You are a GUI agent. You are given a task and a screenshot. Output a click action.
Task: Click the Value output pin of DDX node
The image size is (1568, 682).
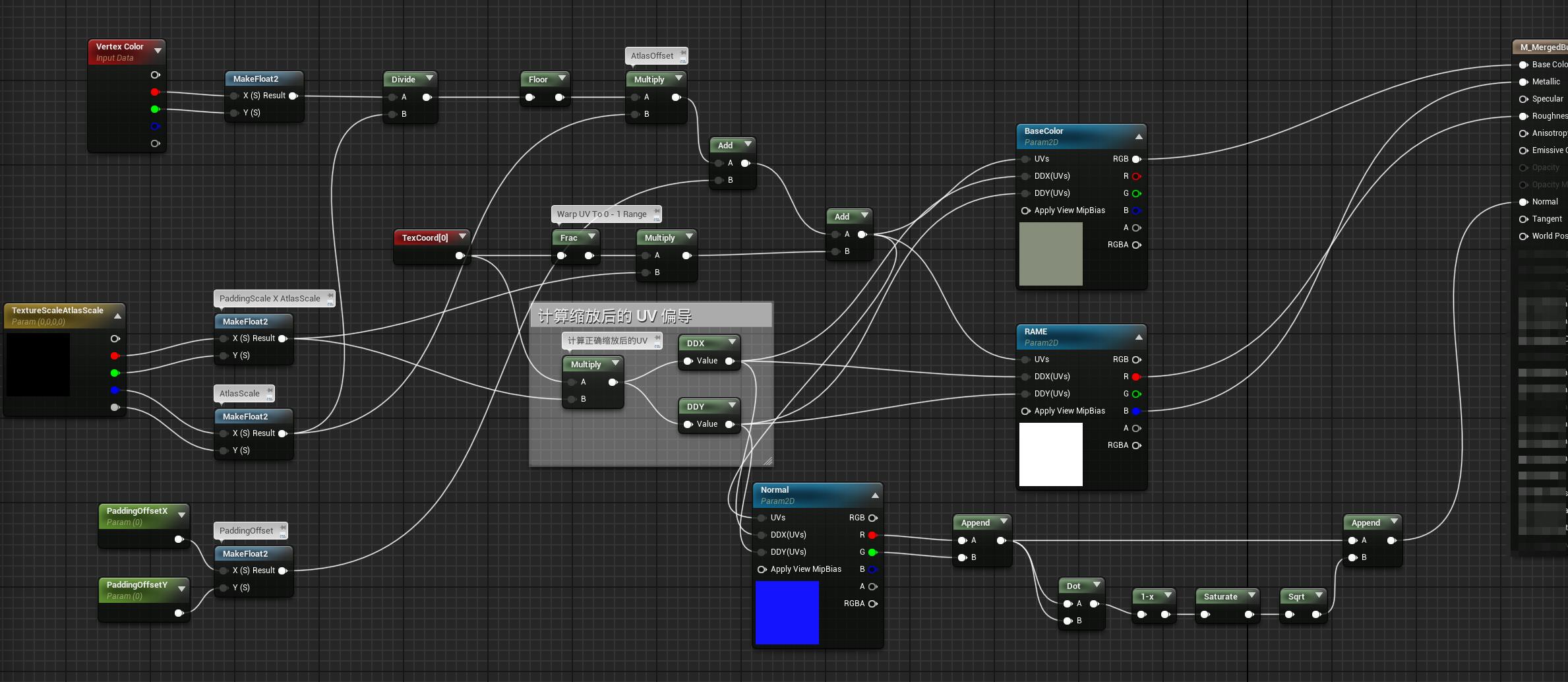[x=730, y=361]
